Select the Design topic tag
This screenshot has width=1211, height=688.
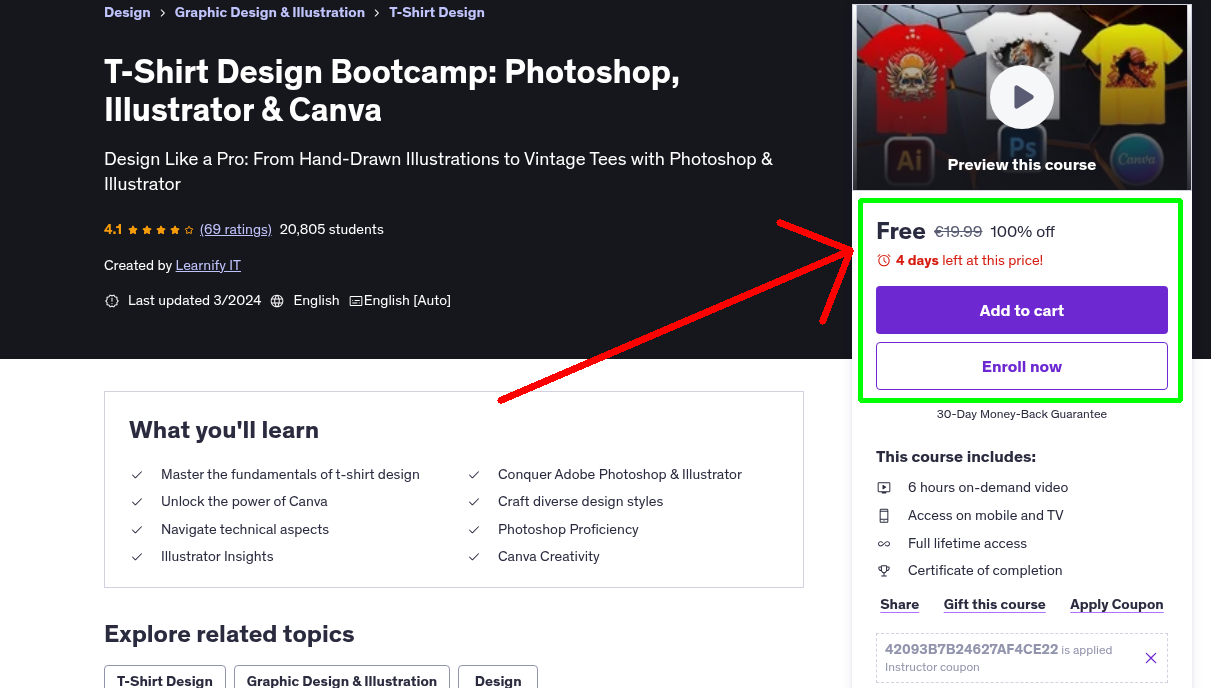(x=498, y=680)
